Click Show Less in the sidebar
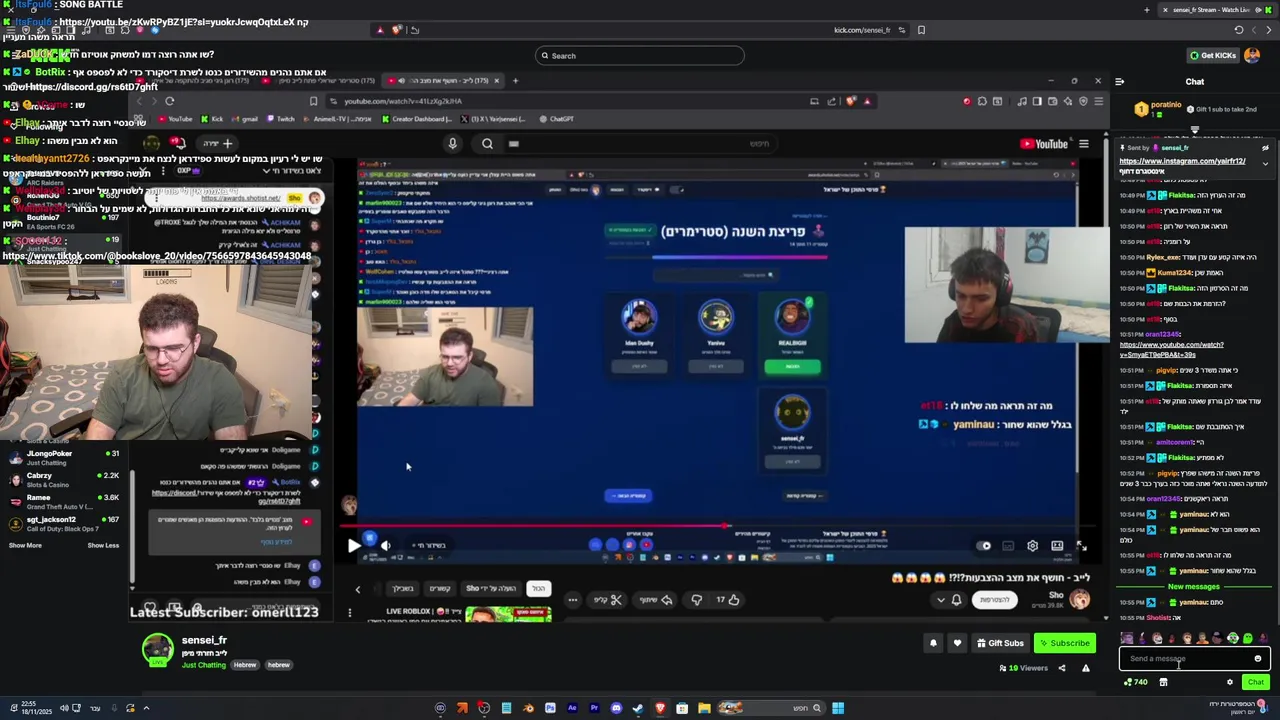The image size is (1280, 720). 103,545
